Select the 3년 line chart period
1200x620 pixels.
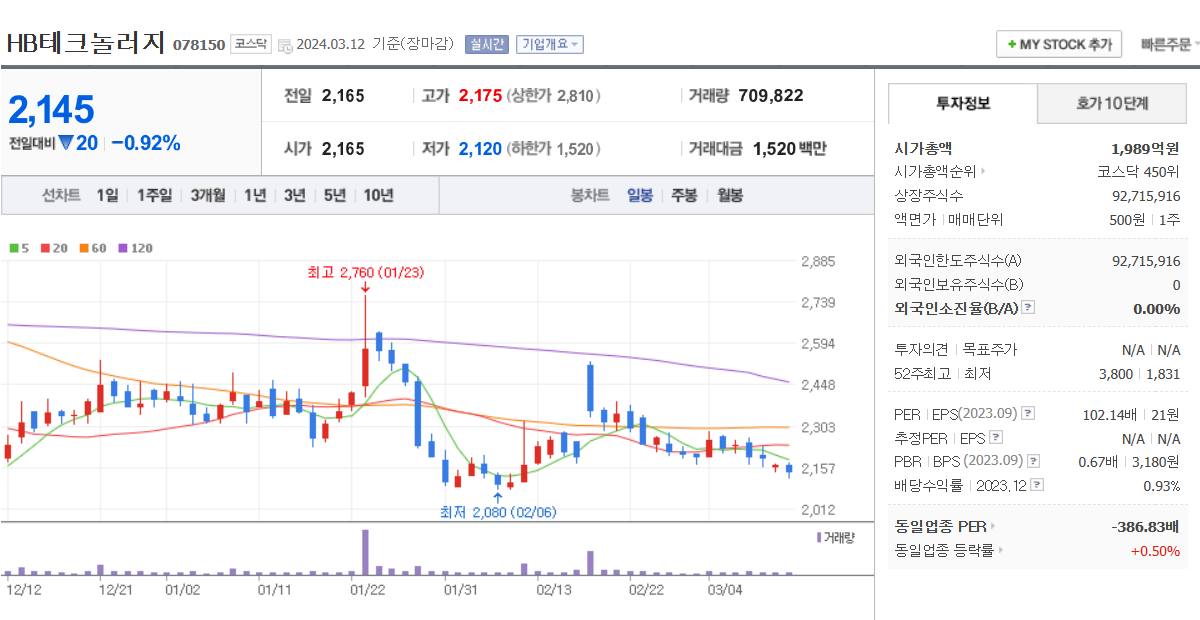(295, 195)
